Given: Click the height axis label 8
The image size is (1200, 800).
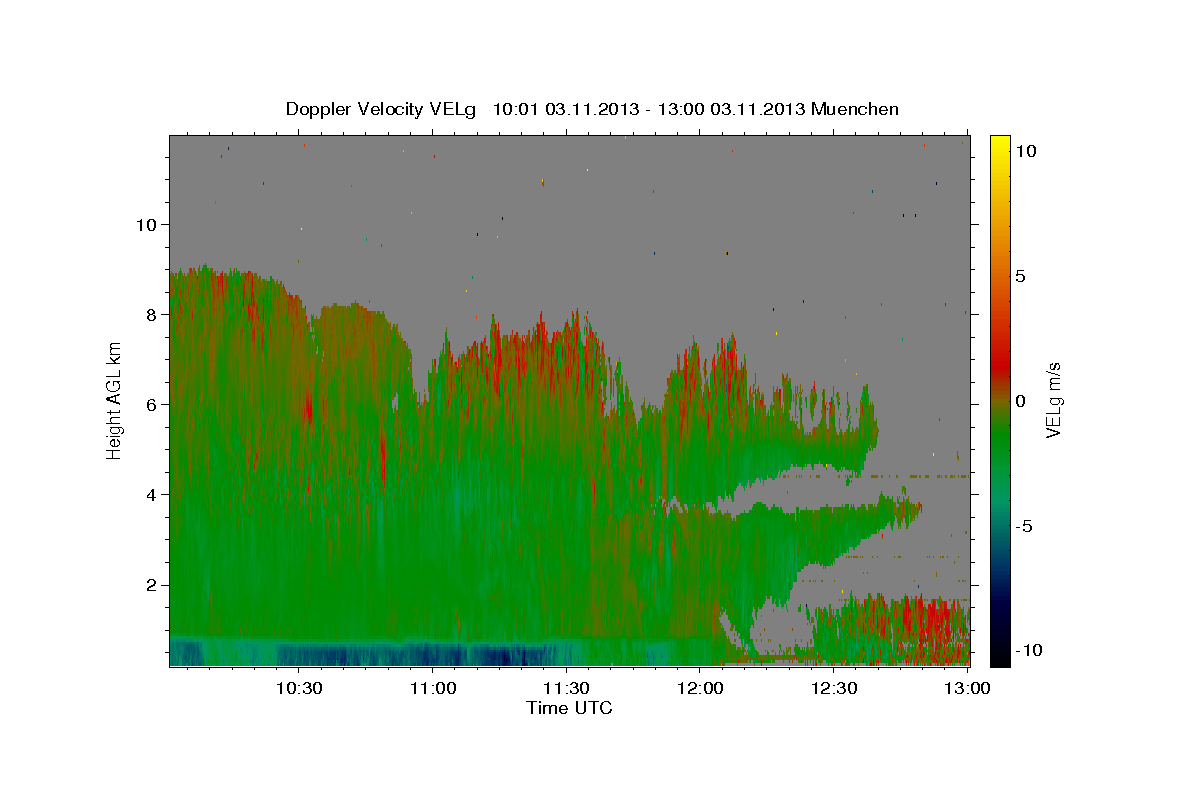Looking at the screenshot, I should tap(152, 314).
